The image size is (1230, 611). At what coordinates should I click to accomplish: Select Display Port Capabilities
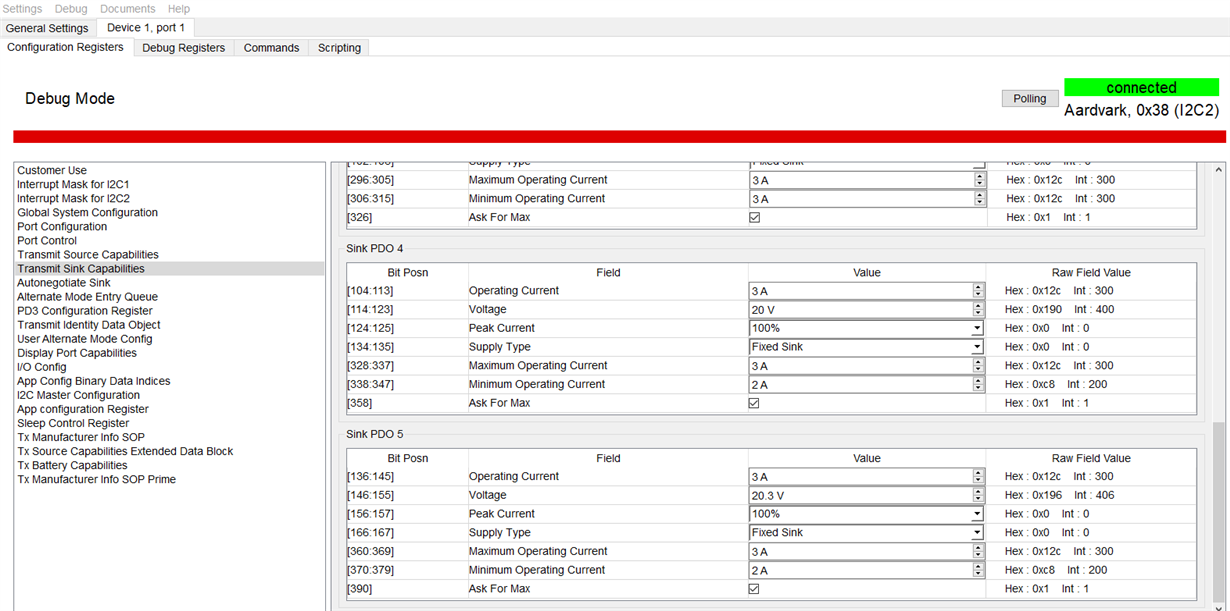tap(77, 352)
